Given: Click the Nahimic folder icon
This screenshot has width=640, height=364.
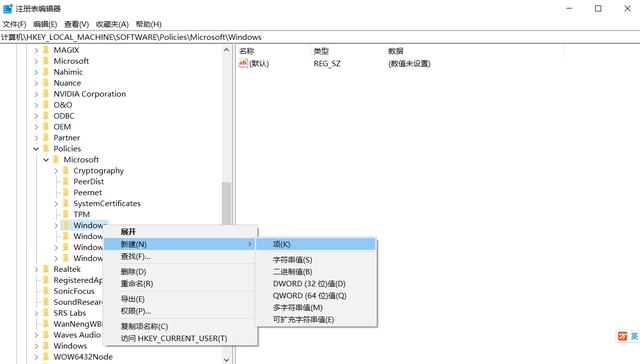Looking at the screenshot, I should tap(46, 72).
